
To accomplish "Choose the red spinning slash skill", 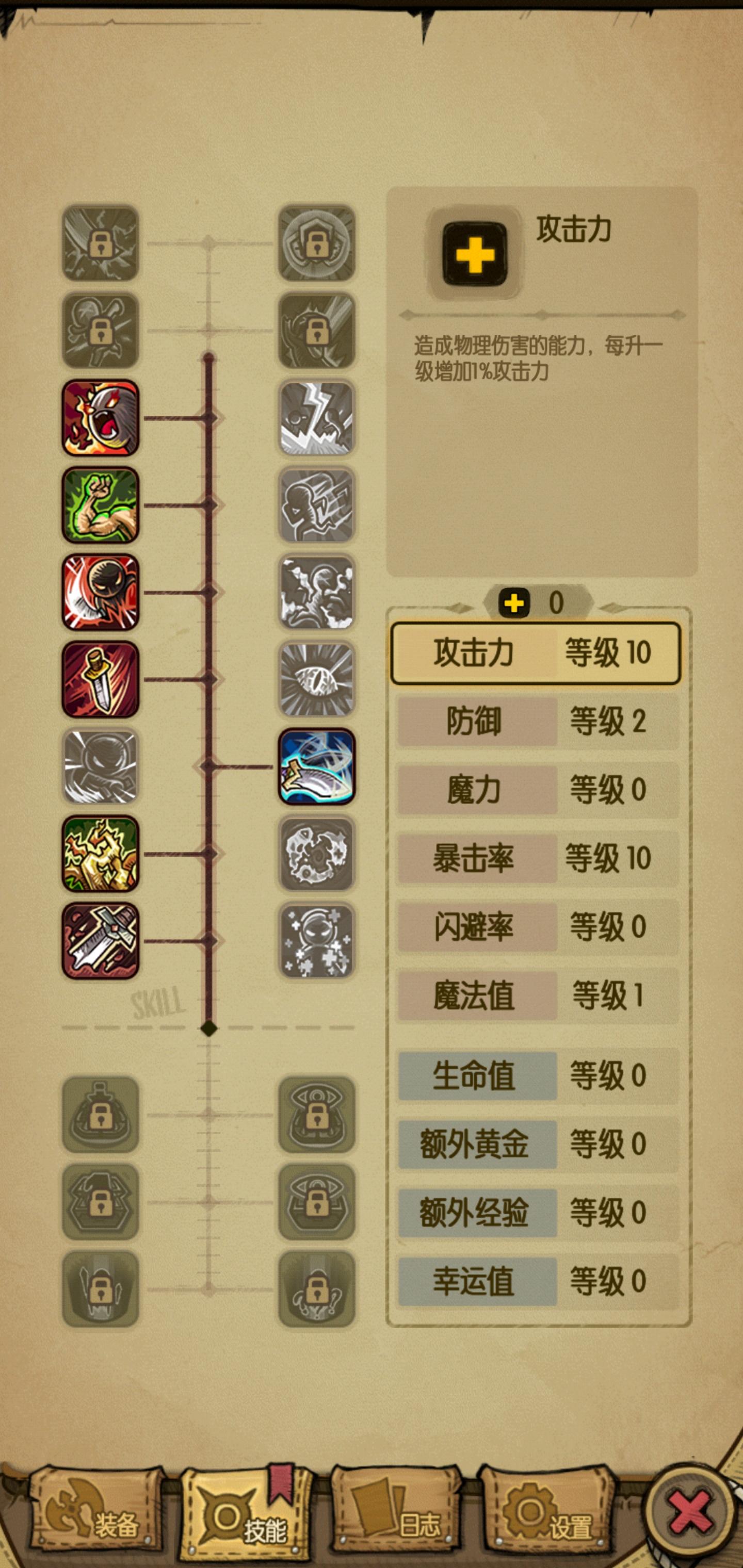I will (x=101, y=592).
